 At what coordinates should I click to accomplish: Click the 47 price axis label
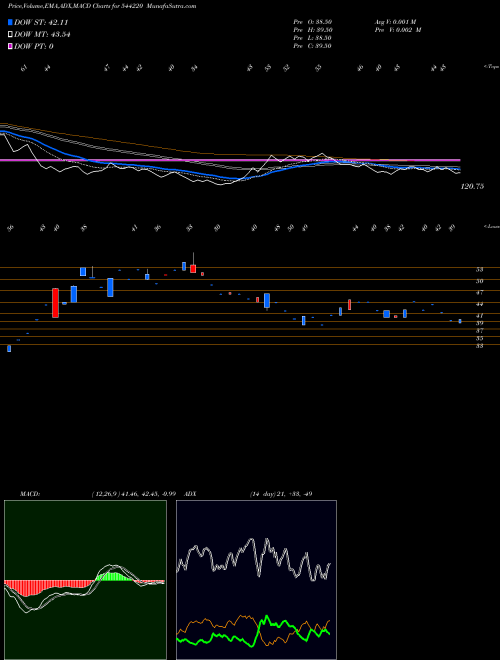click(x=479, y=292)
